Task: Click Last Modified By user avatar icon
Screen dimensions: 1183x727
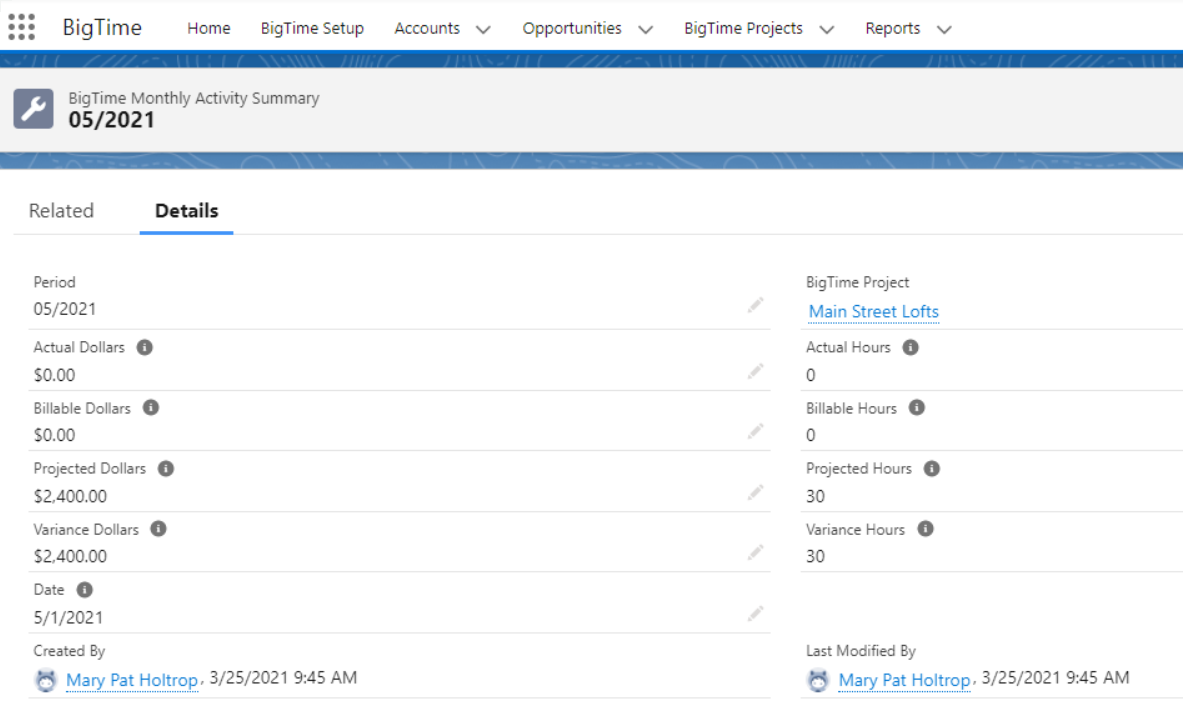Action: coord(819,680)
